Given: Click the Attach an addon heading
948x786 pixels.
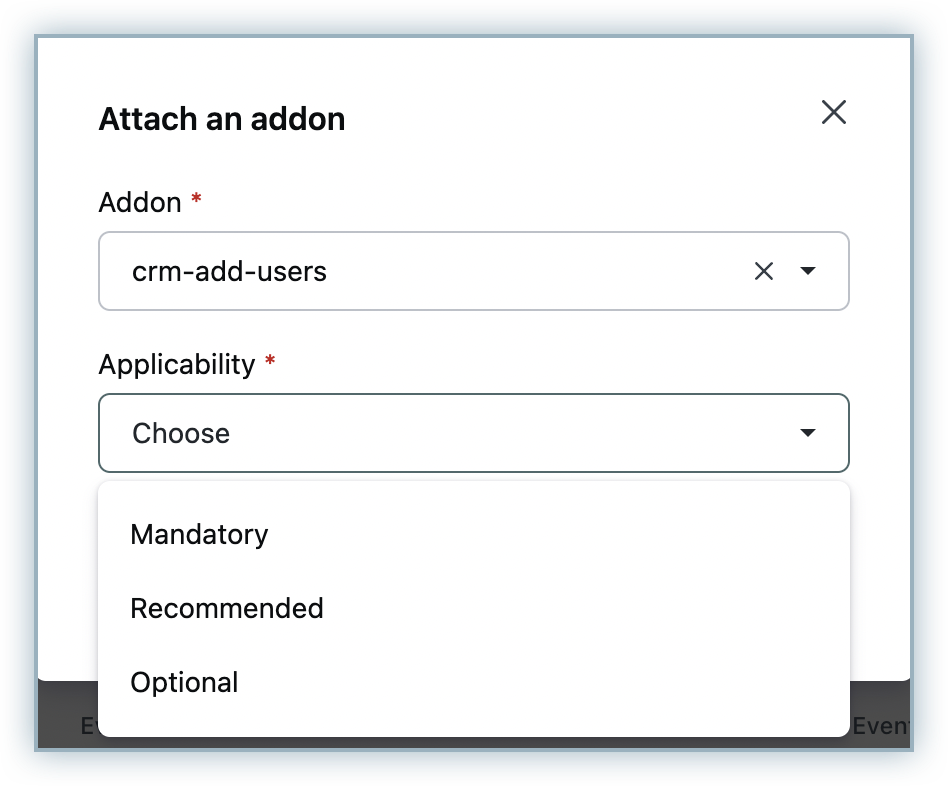Looking at the screenshot, I should tap(221, 119).
